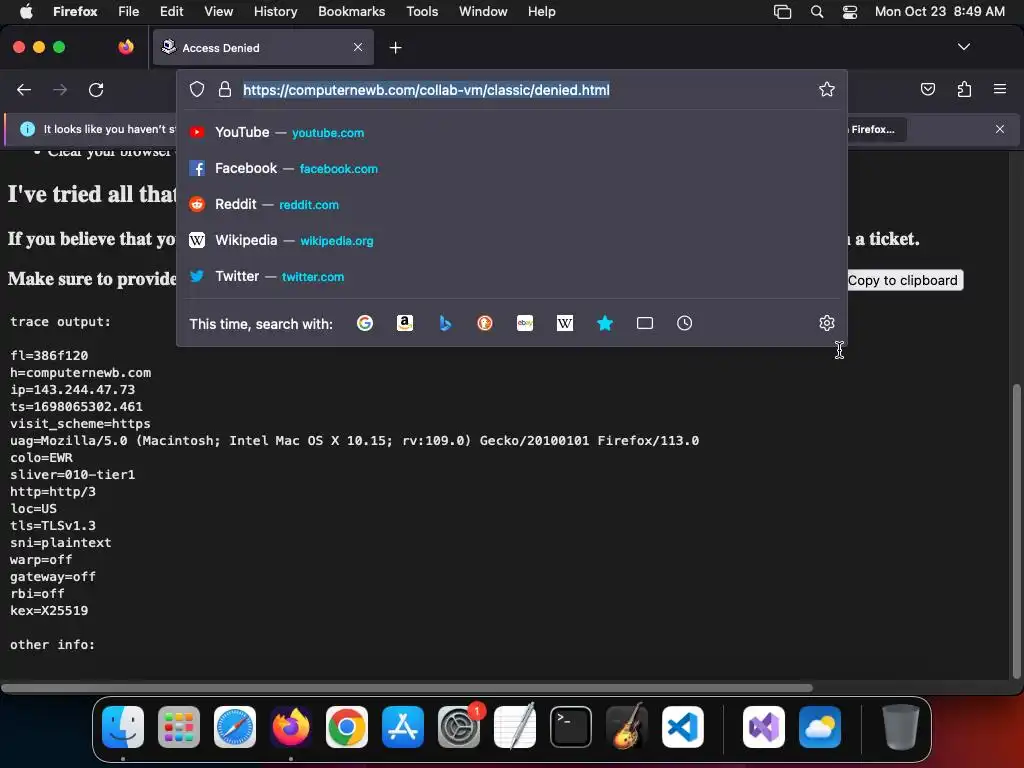Select the Twitter suggestion

[x=512, y=276]
